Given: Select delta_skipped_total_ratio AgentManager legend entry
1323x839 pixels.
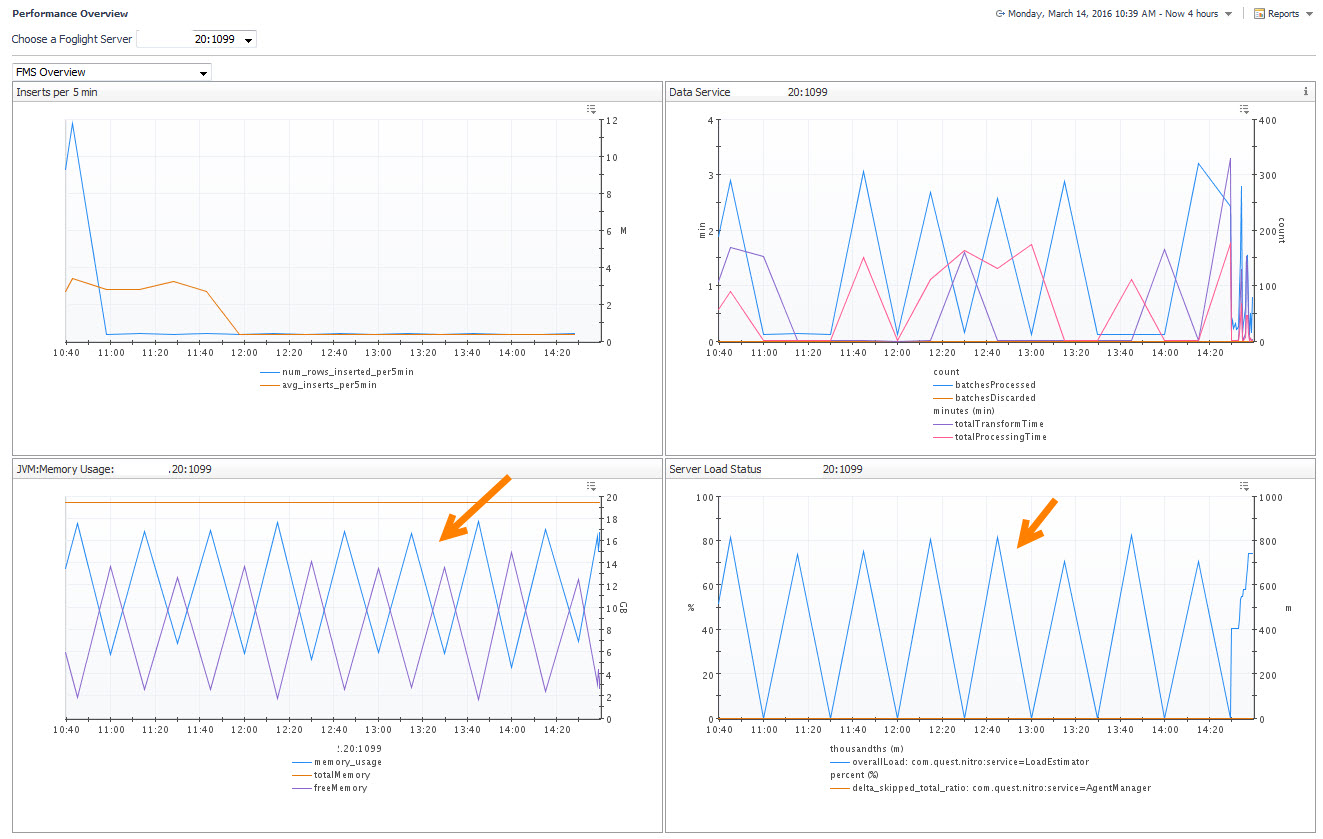Looking at the screenshot, I should 991,788.
